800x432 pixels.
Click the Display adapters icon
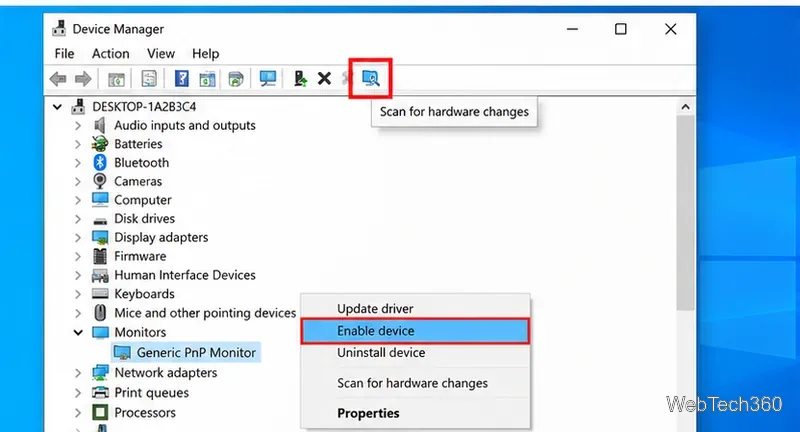[100, 237]
